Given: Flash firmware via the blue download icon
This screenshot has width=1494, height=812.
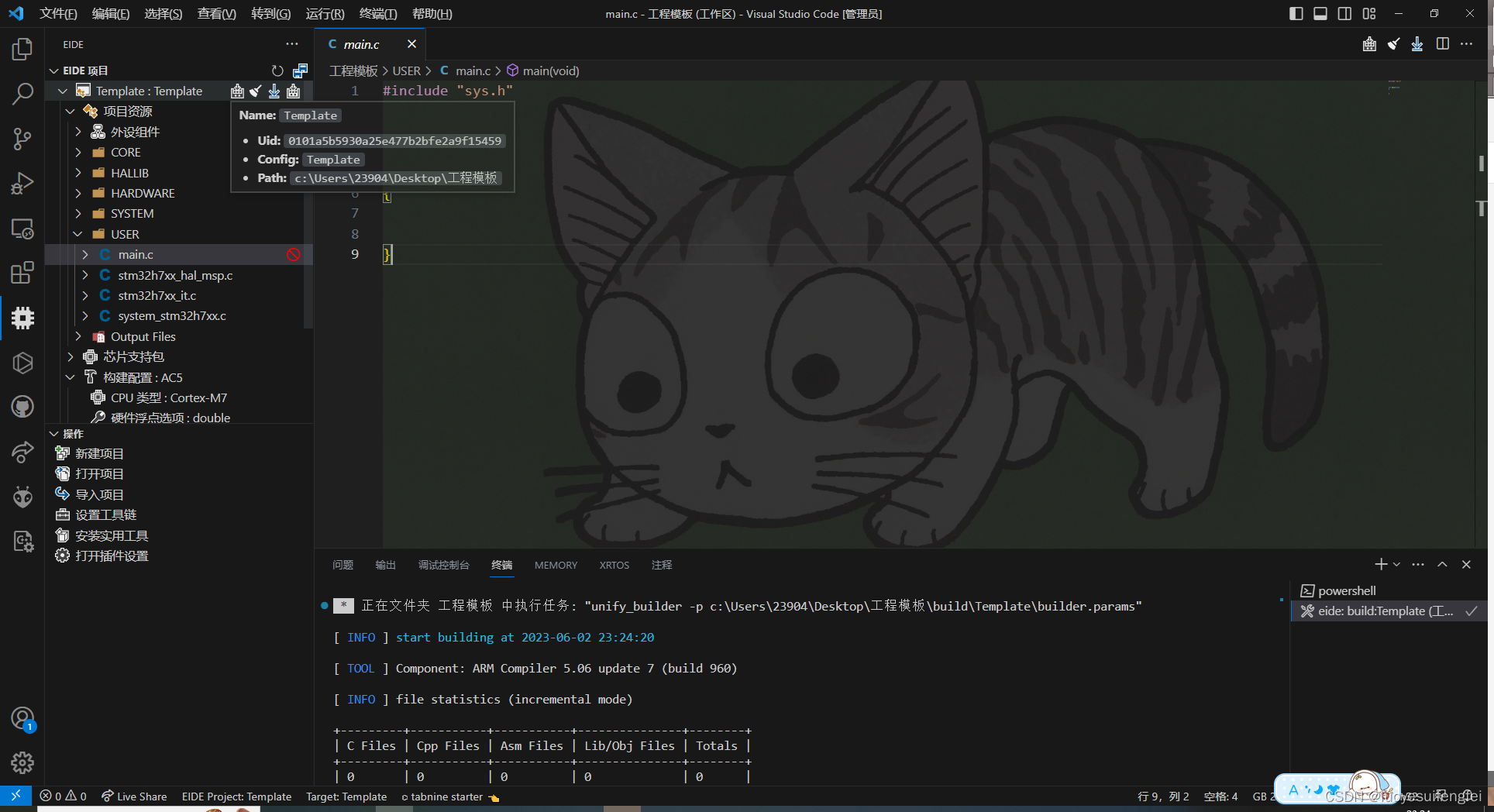Looking at the screenshot, I should (x=274, y=91).
